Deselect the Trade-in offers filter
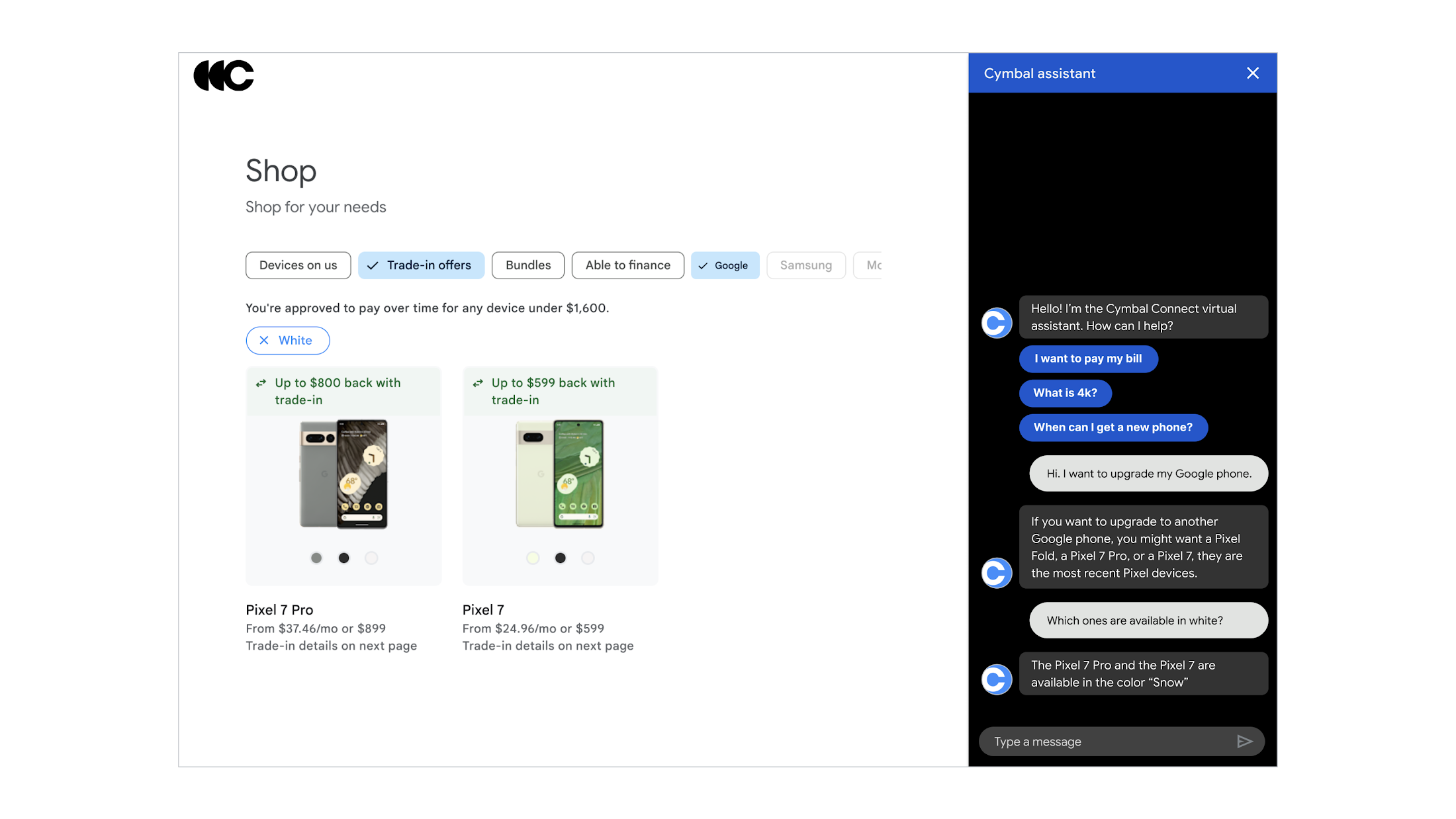This screenshot has width=1456, height=819. pos(421,265)
